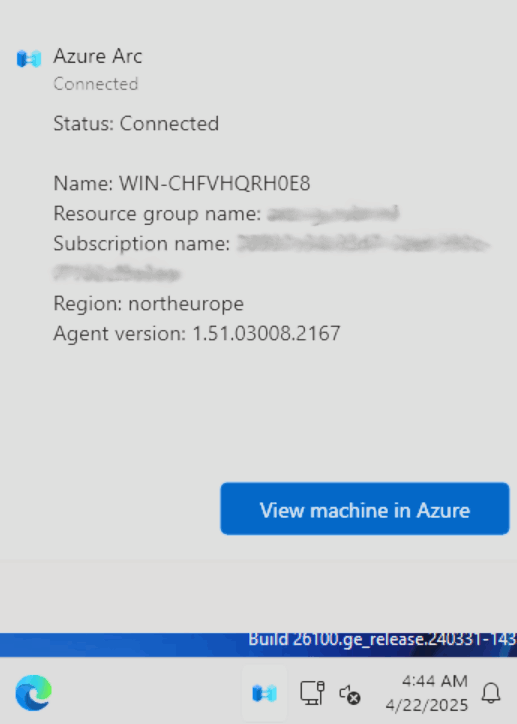Click the Build 26100 watermark text
Viewport: 517px width, 724px height.
[x=382, y=640]
